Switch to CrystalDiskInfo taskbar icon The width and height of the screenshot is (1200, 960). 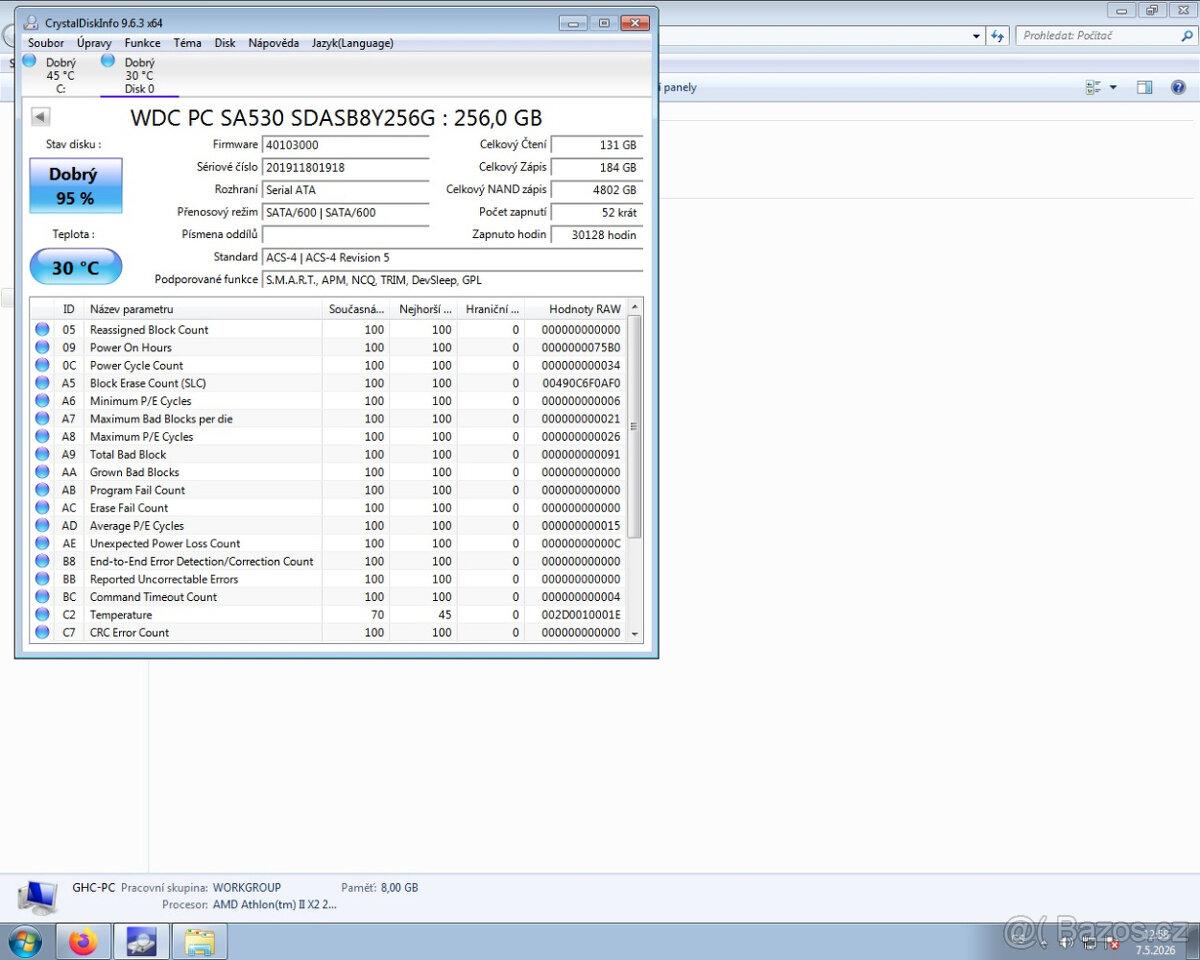click(x=141, y=942)
